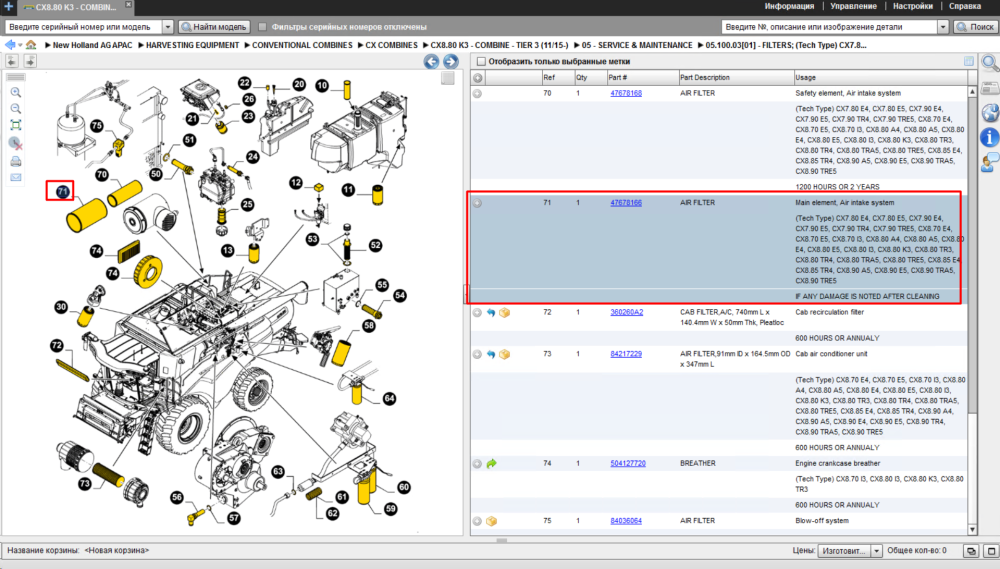
Task: Enable 'Отобразить только выбранные метки' checkbox
Action: point(482,61)
